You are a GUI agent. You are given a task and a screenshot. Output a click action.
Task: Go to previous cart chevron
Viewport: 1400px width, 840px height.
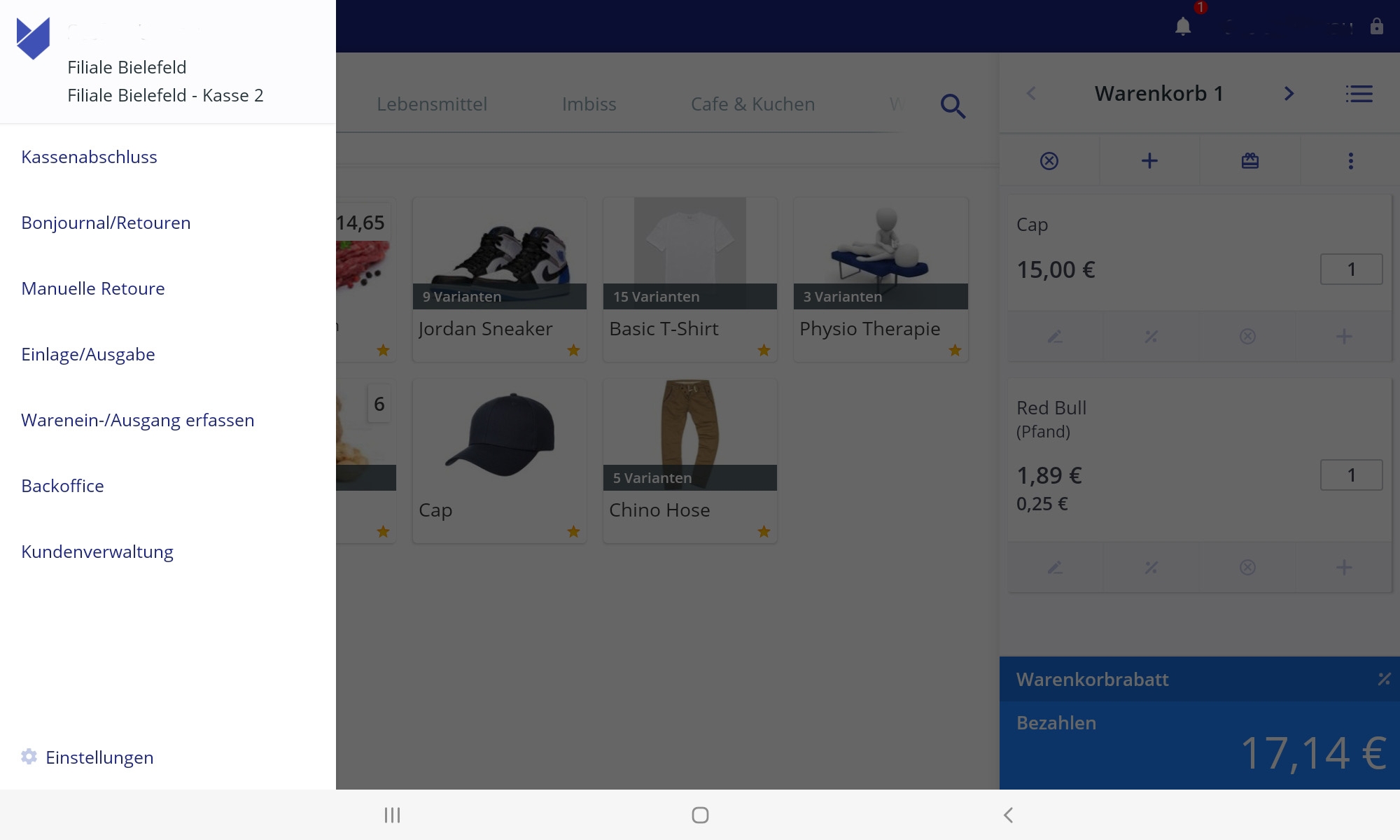coord(1031,94)
